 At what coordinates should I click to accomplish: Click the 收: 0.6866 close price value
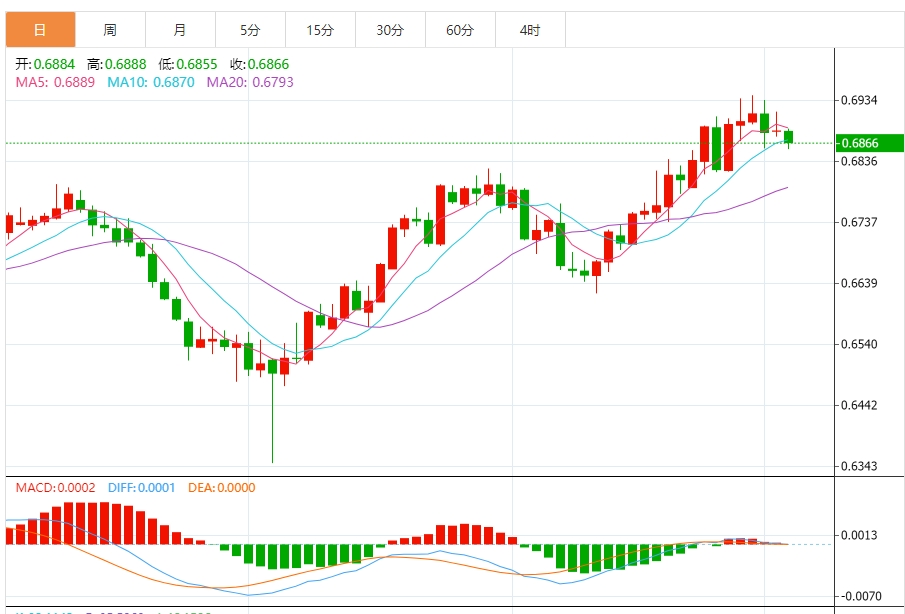[x=259, y=64]
